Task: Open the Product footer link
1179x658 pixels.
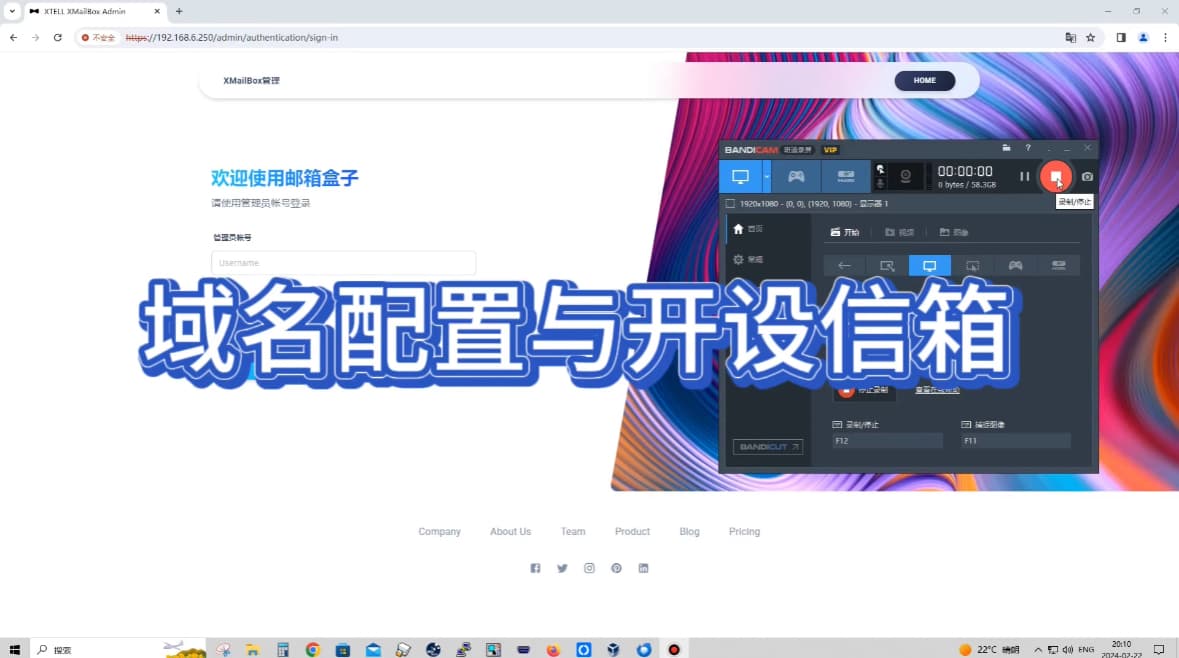Action: coord(632,532)
